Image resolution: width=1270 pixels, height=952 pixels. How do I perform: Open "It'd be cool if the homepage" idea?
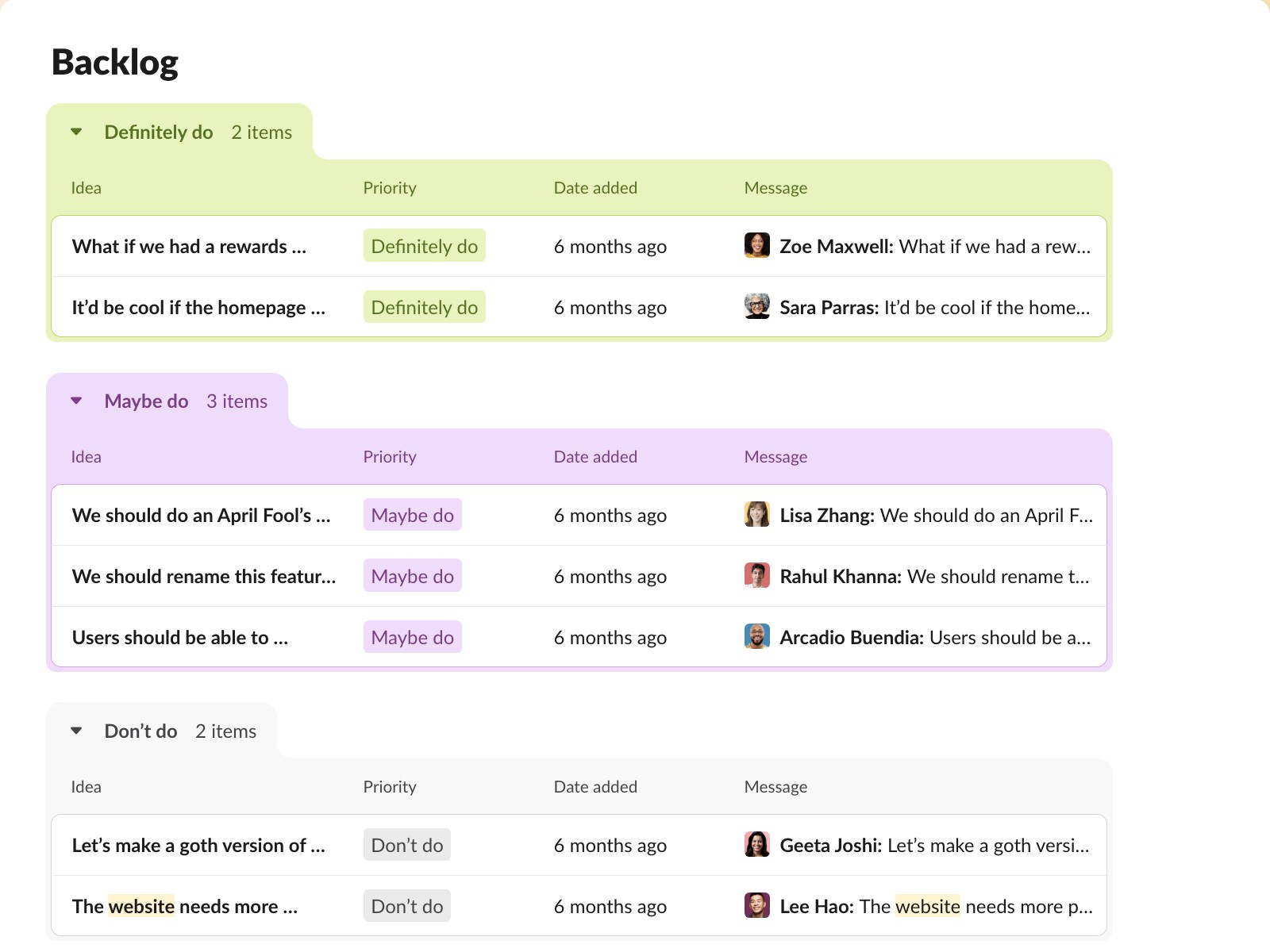(198, 307)
